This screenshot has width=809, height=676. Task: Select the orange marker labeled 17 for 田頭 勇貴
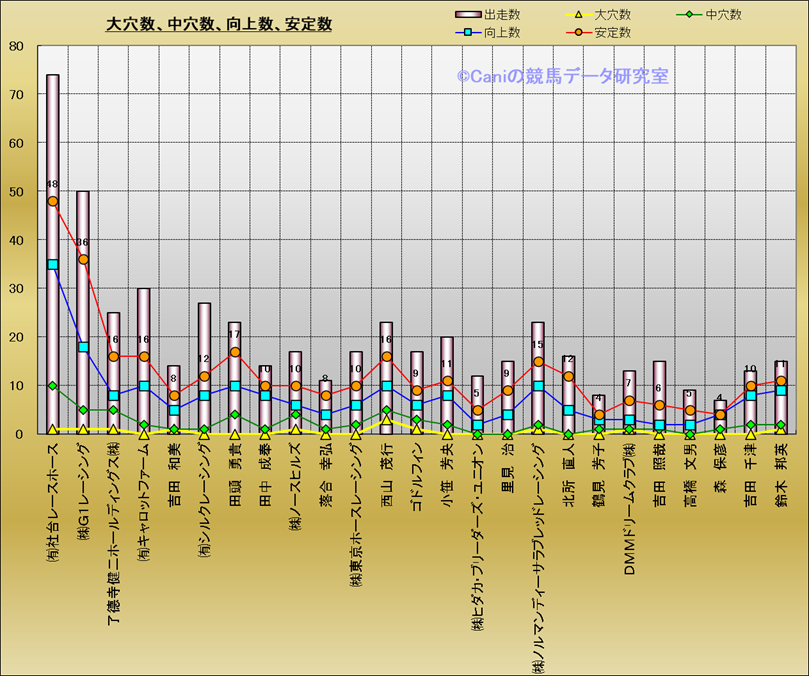(234, 352)
